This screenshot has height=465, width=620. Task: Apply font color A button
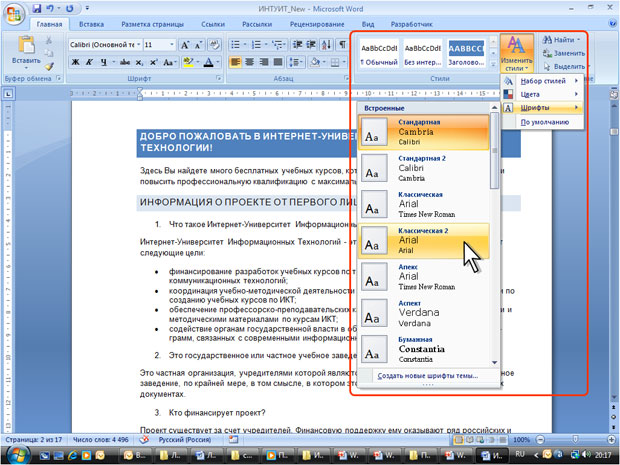(x=208, y=62)
